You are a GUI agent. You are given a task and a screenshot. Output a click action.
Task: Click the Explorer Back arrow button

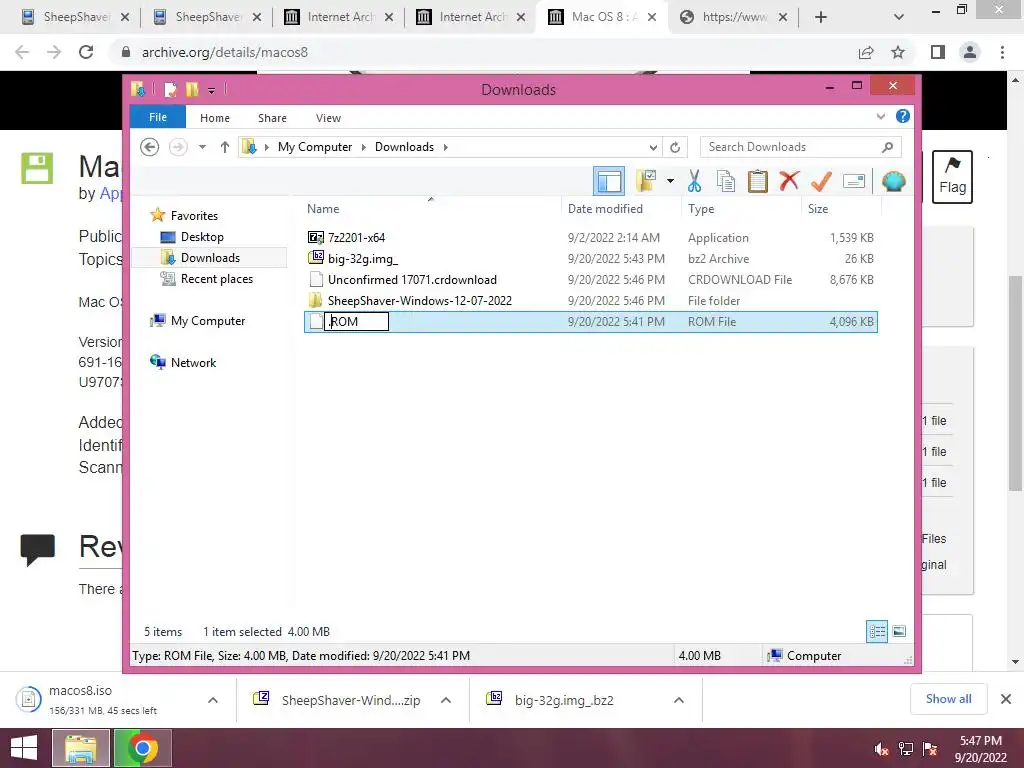(x=150, y=147)
